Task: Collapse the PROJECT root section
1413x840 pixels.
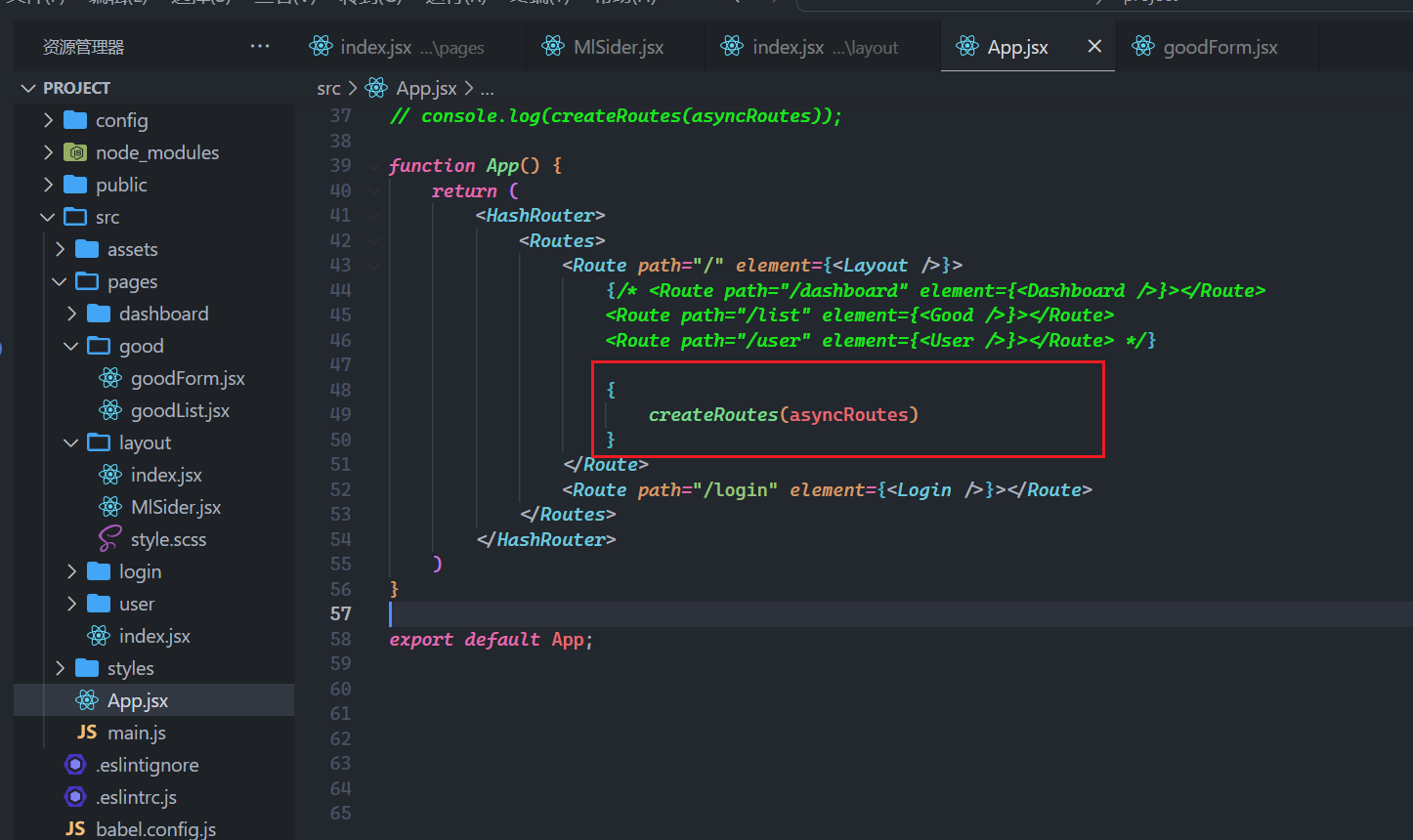Action: (x=27, y=88)
